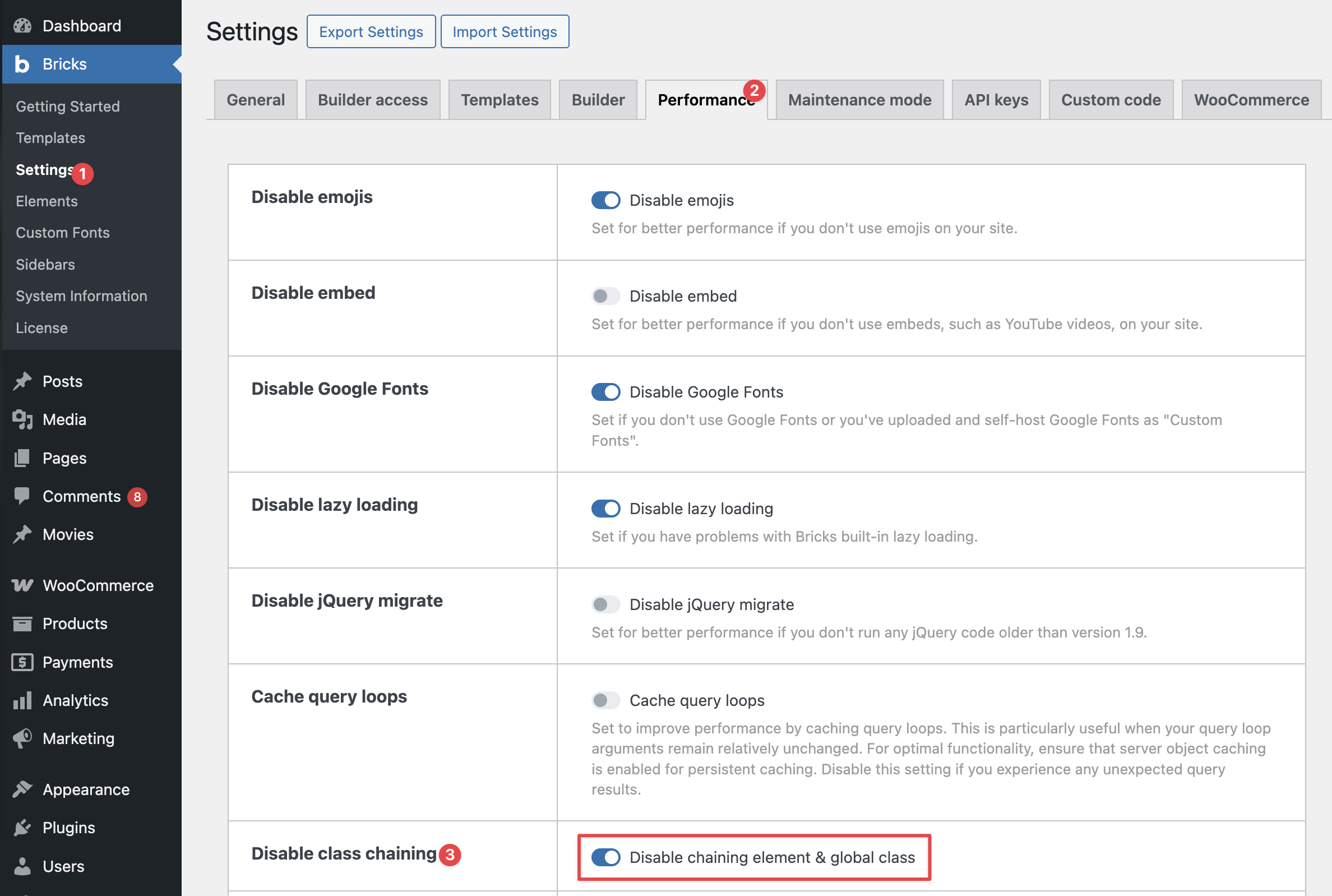The width and height of the screenshot is (1332, 896).
Task: Click the Comments speech bubble icon
Action: pyautogui.click(x=22, y=496)
